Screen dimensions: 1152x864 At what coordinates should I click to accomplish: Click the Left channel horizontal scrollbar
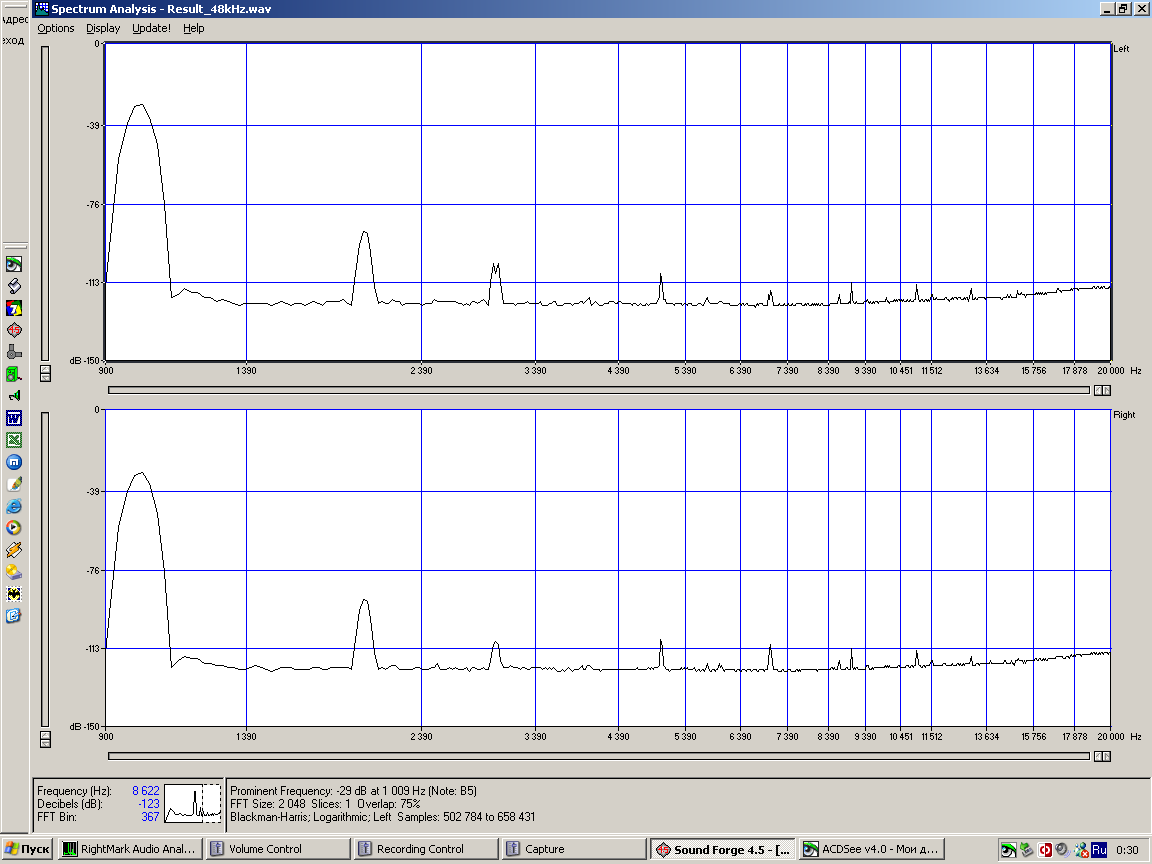click(598, 390)
